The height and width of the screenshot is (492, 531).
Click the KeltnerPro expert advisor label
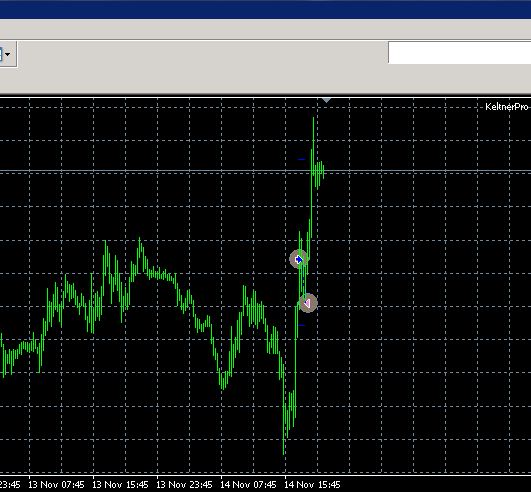click(x=507, y=107)
